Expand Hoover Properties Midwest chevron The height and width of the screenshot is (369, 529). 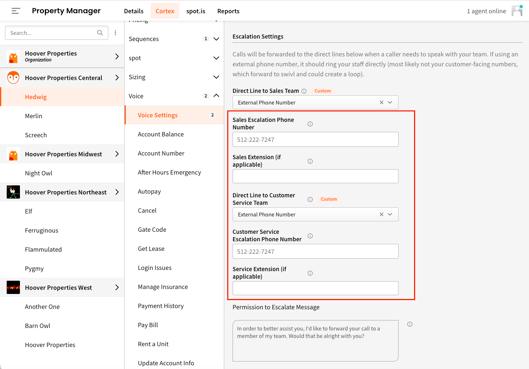click(x=117, y=154)
